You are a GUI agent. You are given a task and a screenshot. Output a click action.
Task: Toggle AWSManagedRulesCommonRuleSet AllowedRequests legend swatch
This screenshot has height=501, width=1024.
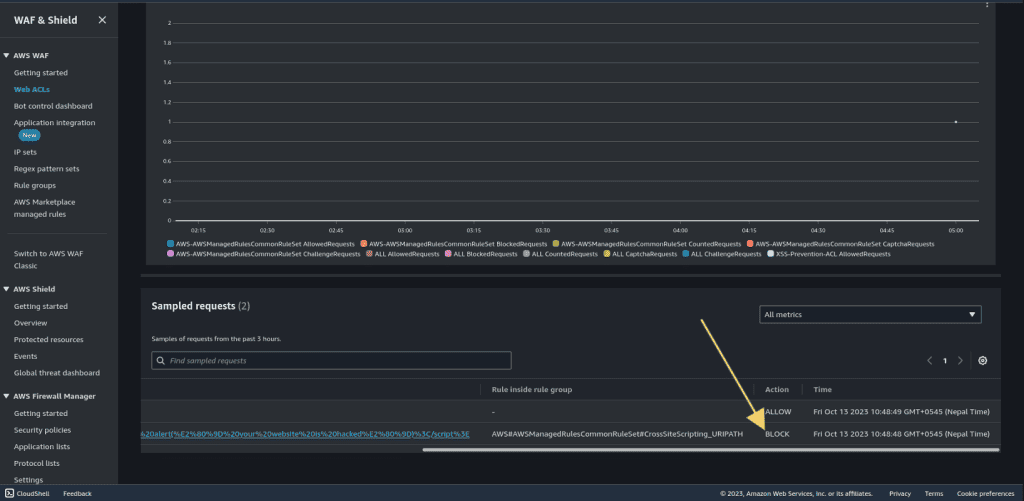(170, 244)
